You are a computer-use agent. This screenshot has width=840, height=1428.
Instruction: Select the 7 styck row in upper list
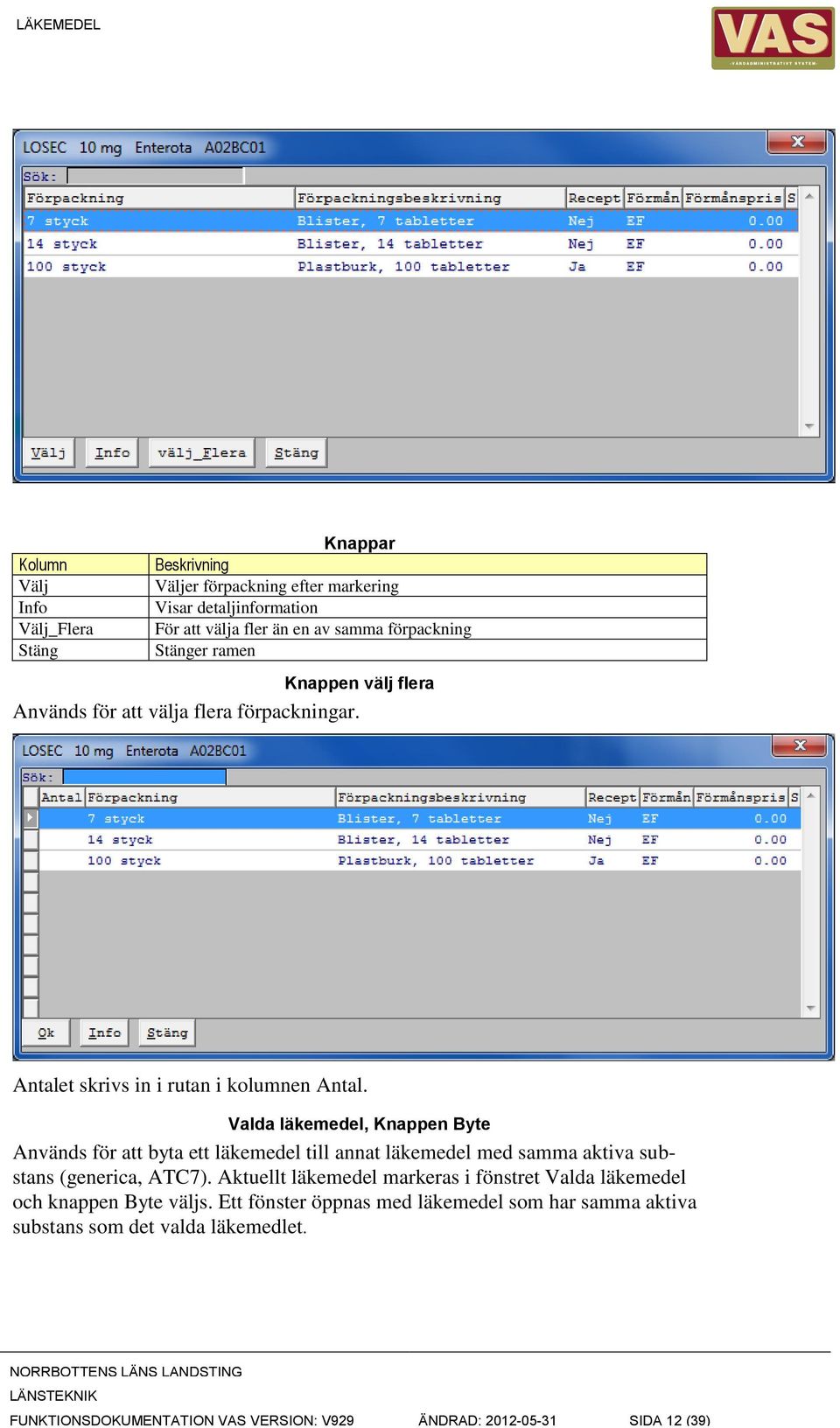(x=410, y=220)
